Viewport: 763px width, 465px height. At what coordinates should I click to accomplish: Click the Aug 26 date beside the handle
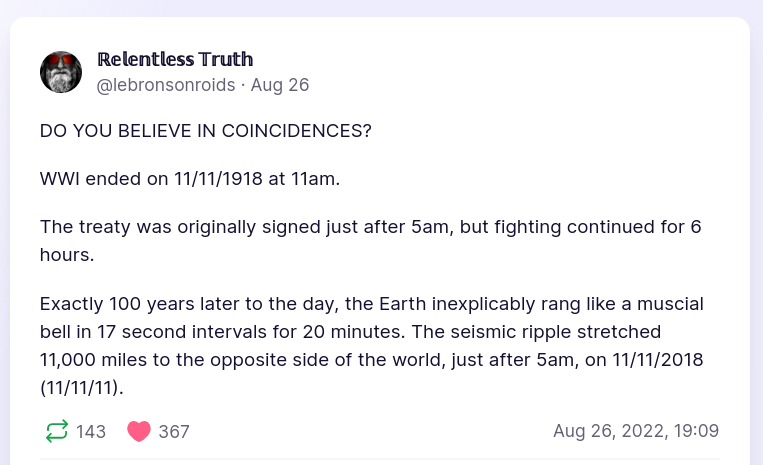click(x=280, y=85)
